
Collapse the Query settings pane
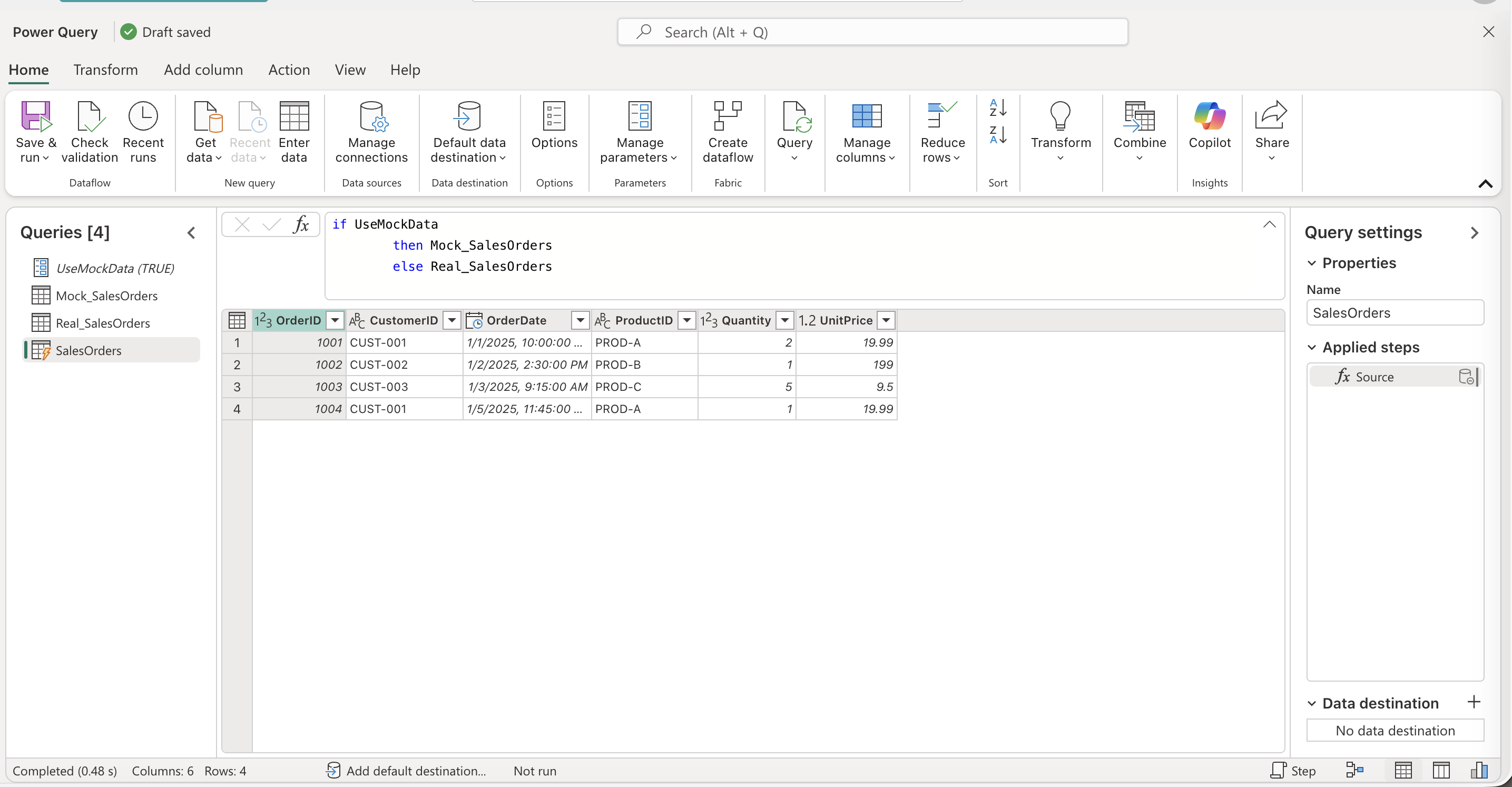pyautogui.click(x=1475, y=233)
